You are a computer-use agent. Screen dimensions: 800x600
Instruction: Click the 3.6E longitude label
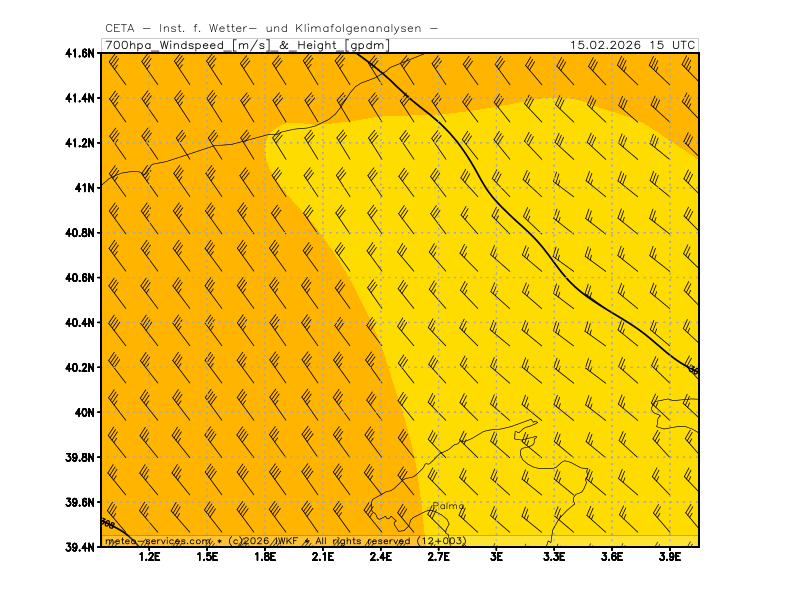click(x=612, y=557)
